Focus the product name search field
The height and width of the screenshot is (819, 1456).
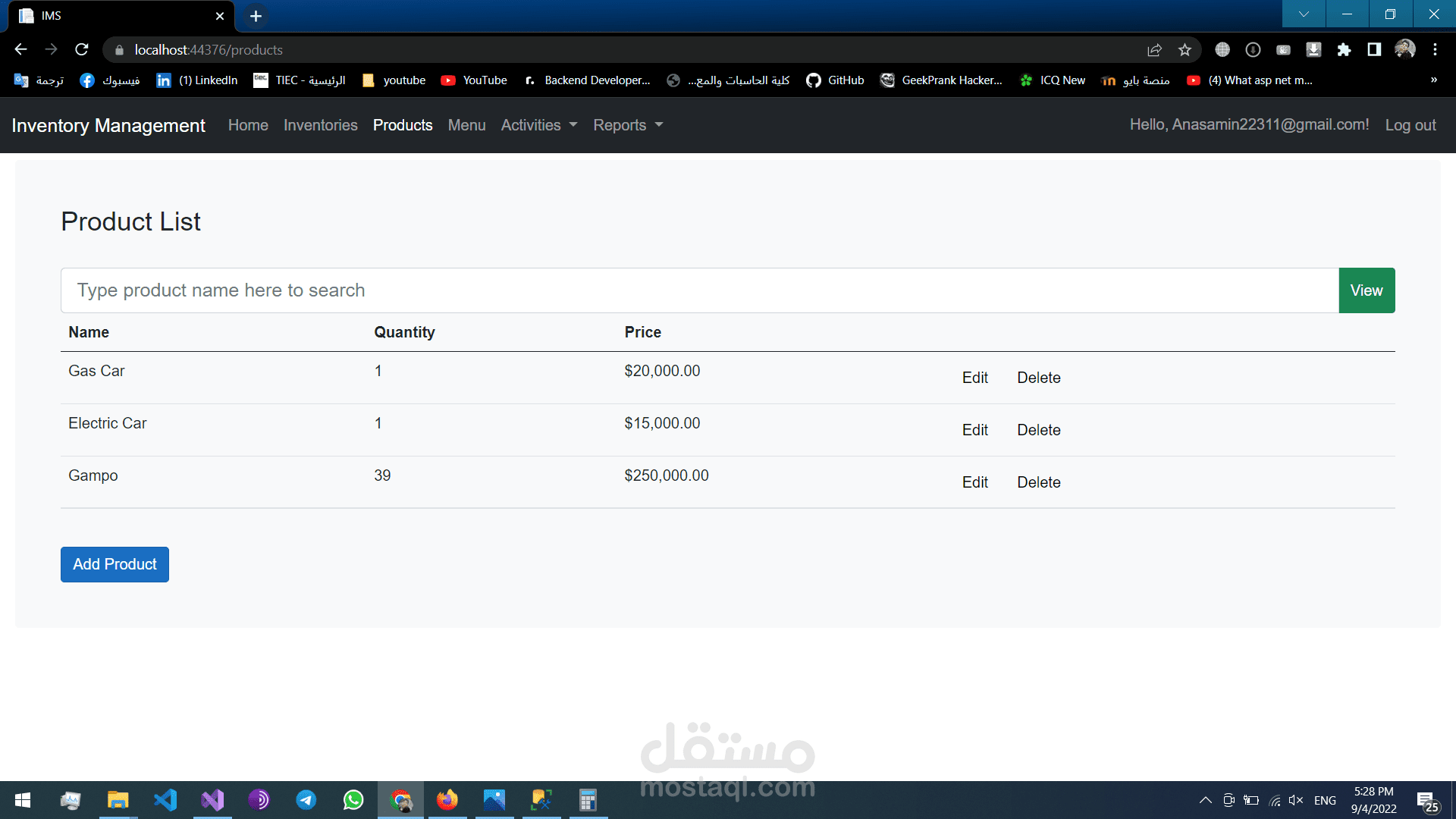pos(699,290)
